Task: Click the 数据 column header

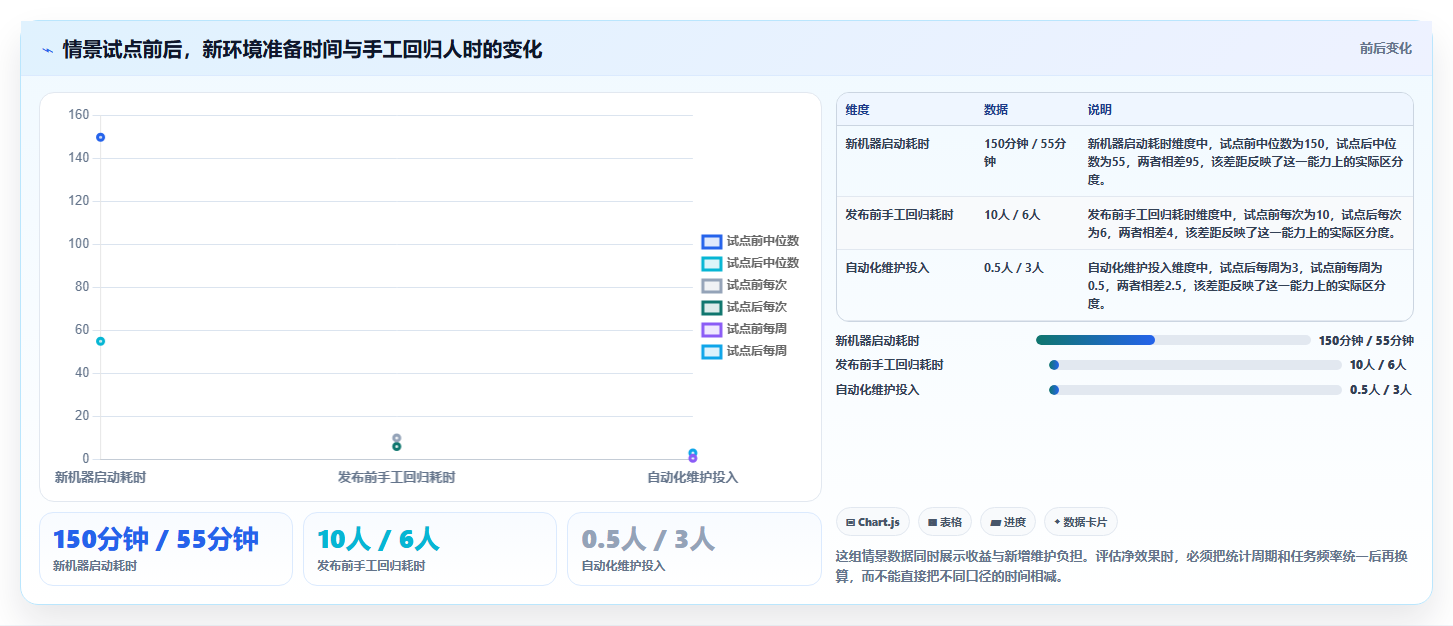Action: click(996, 110)
